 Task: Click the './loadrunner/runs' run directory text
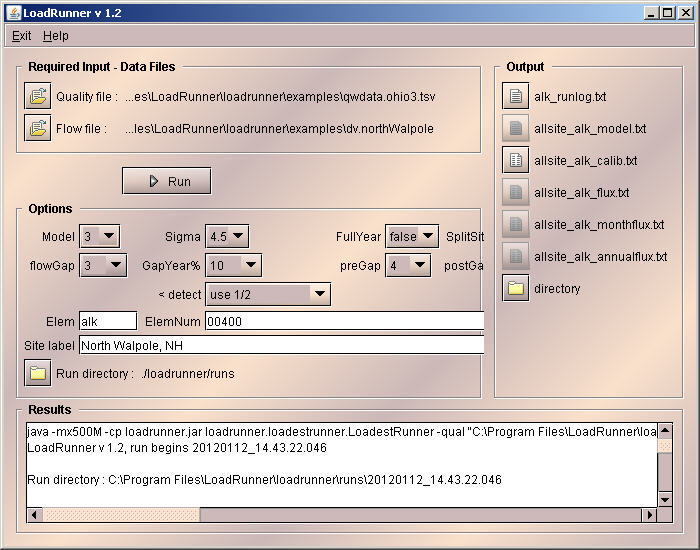(x=188, y=374)
